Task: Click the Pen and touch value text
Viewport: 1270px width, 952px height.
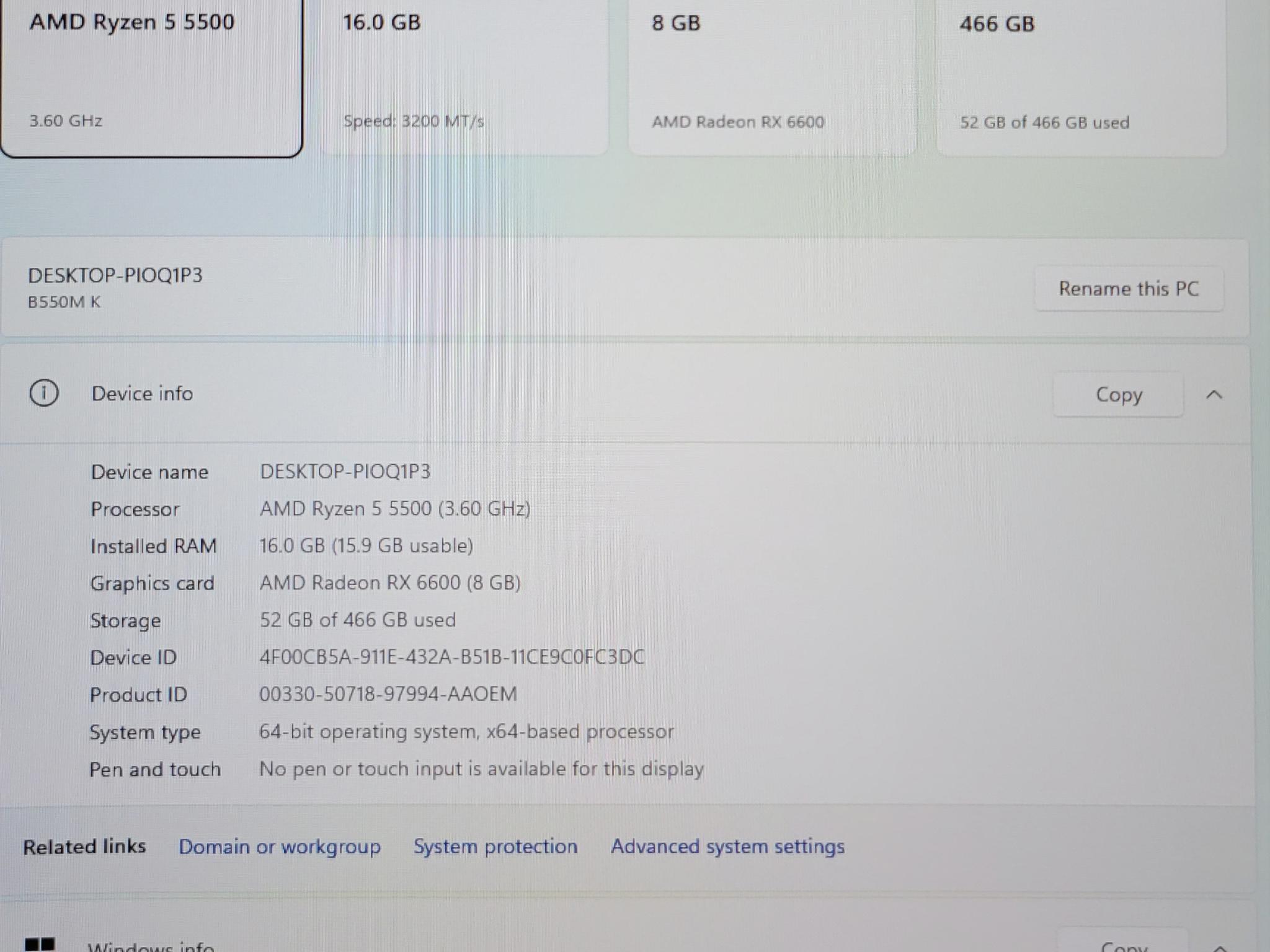Action: (481, 769)
